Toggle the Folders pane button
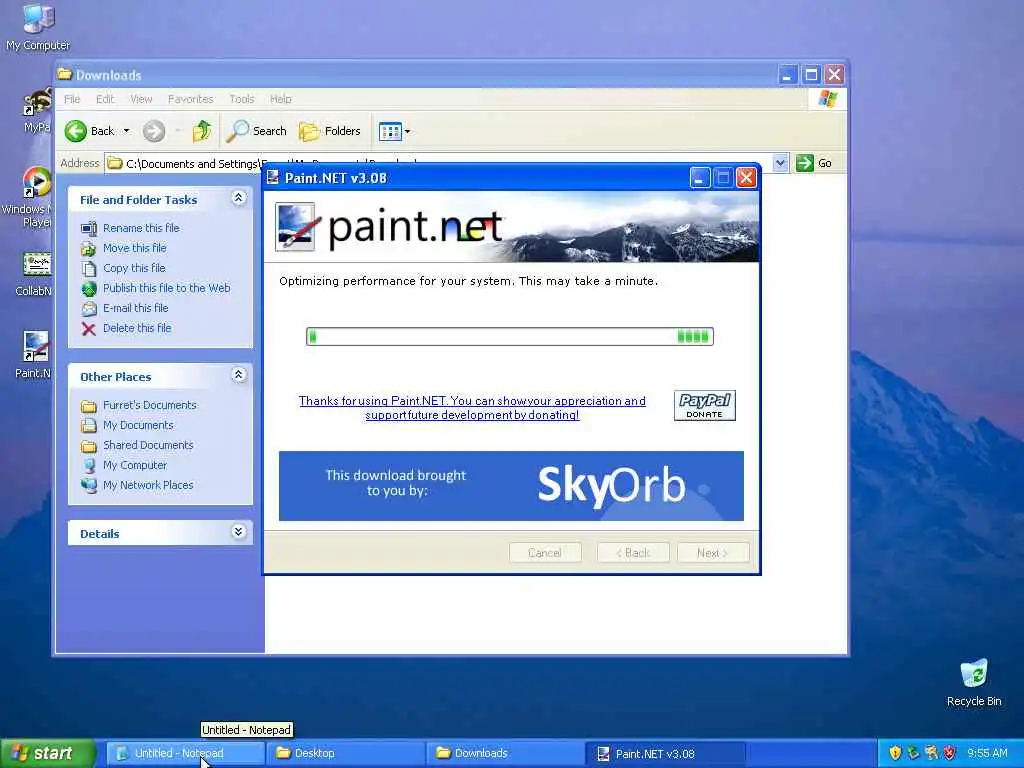The width and height of the screenshot is (1024, 768). pyautogui.click(x=330, y=131)
